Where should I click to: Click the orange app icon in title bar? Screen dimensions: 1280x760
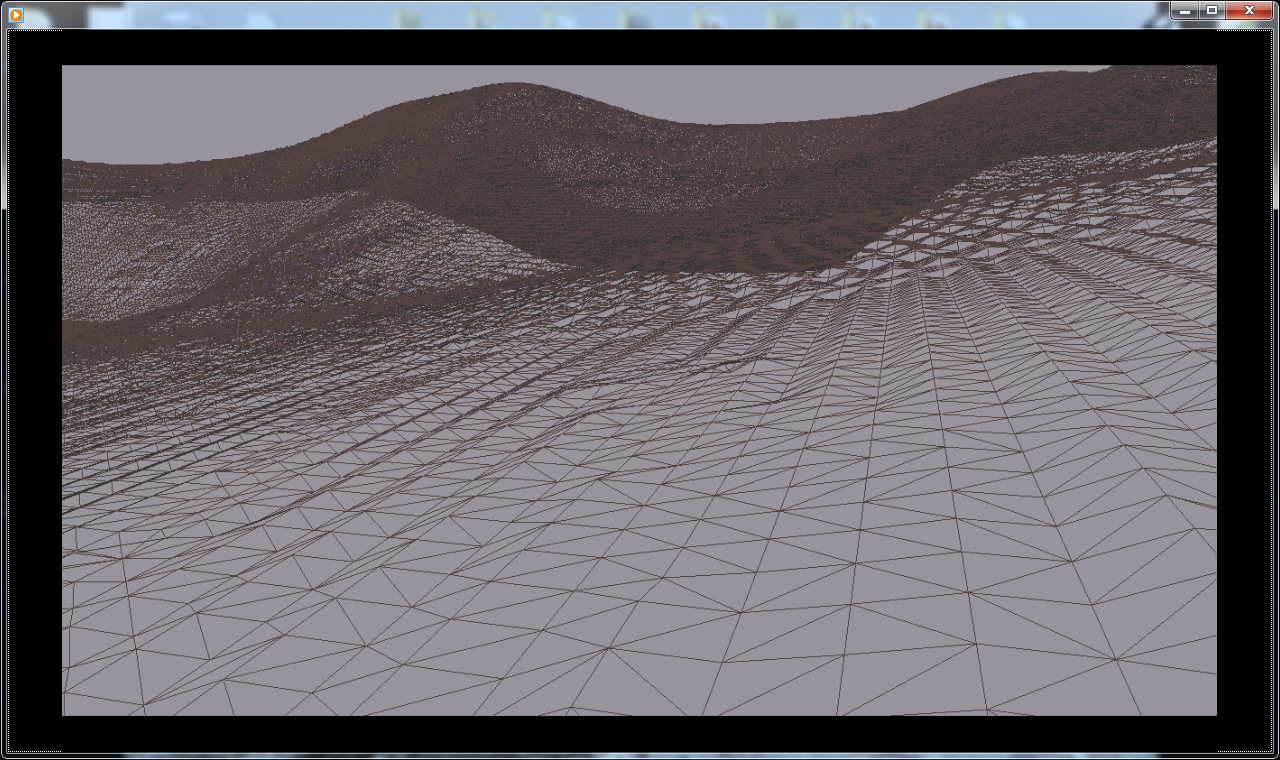pyautogui.click(x=15, y=14)
